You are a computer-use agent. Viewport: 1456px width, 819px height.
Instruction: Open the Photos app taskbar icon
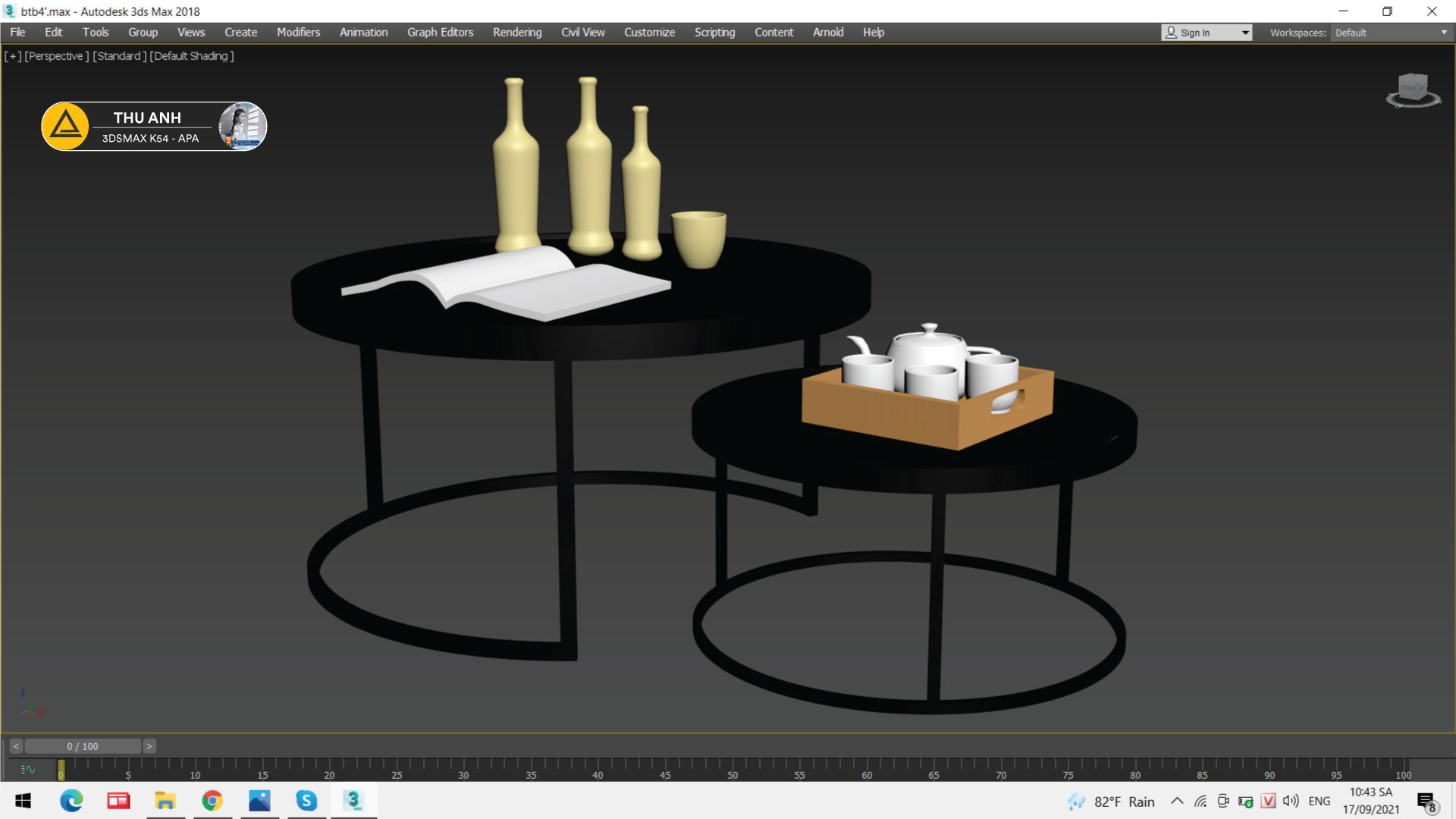[x=259, y=801]
